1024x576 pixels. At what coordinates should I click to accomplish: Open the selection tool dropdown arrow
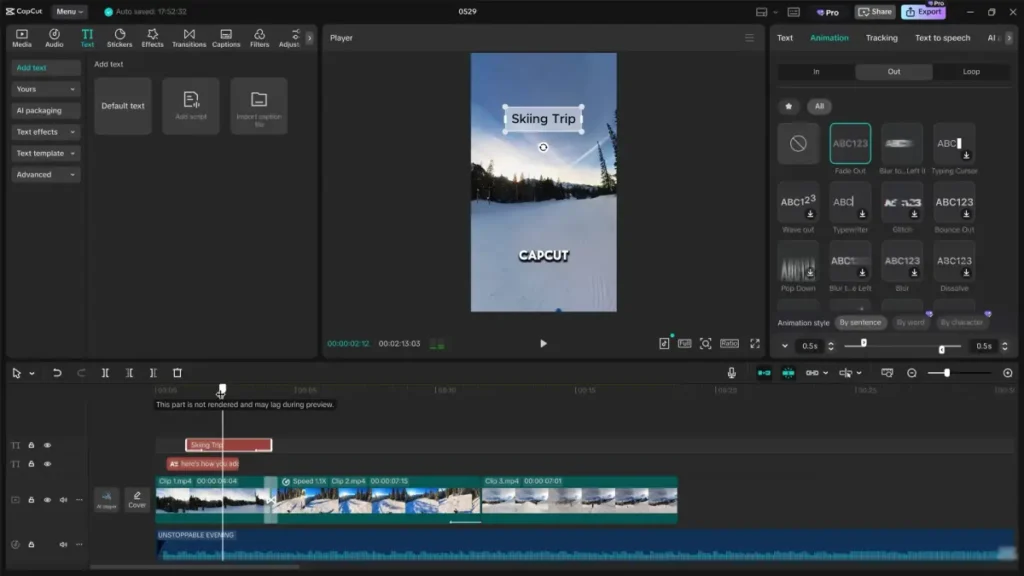click(31, 374)
